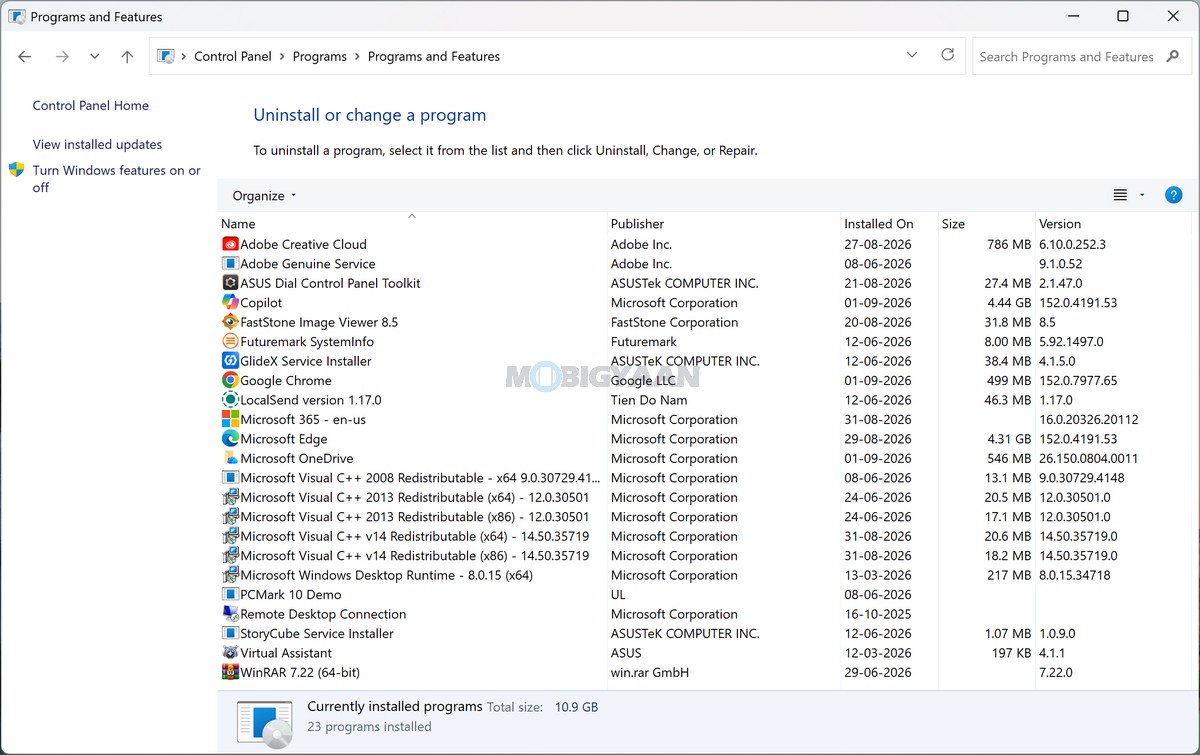Select the GlideX Service Installer icon
The height and width of the screenshot is (755, 1200).
pos(230,361)
